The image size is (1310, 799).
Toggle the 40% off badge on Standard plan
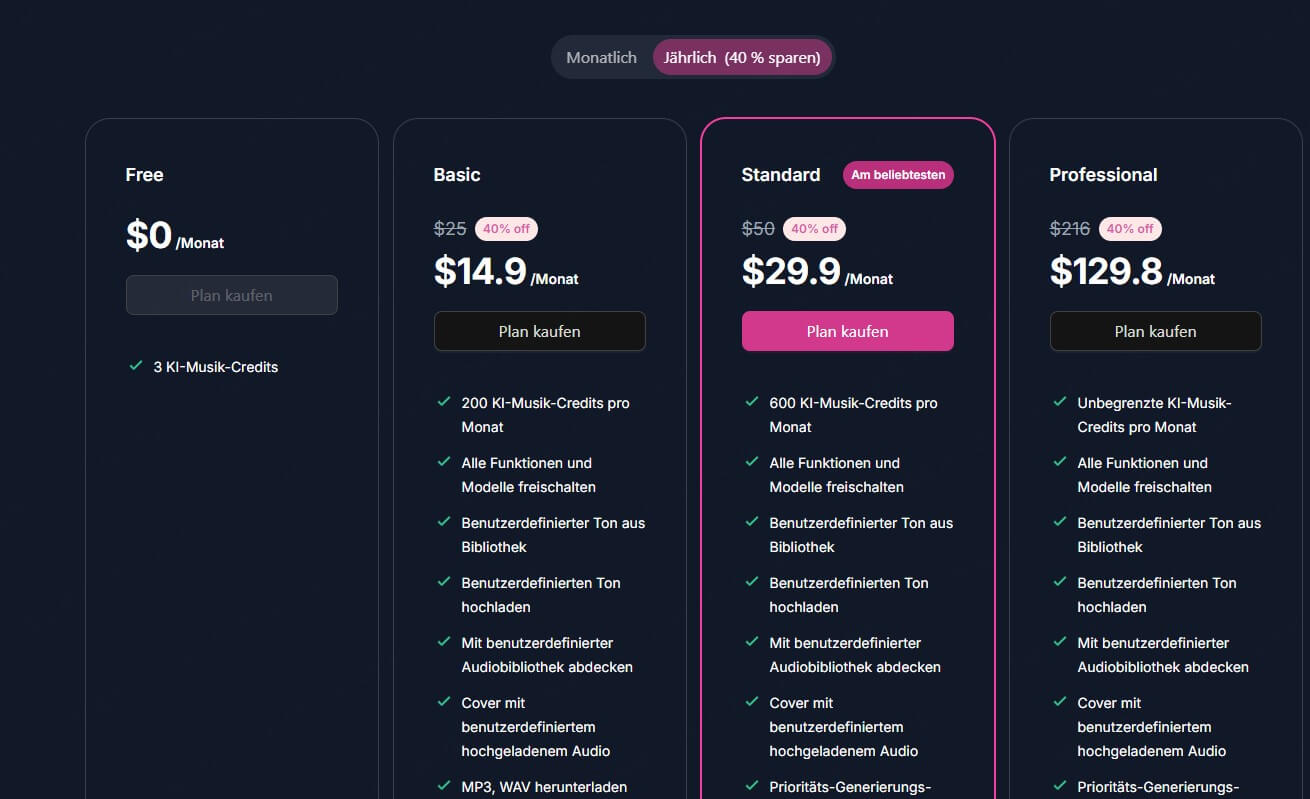814,228
